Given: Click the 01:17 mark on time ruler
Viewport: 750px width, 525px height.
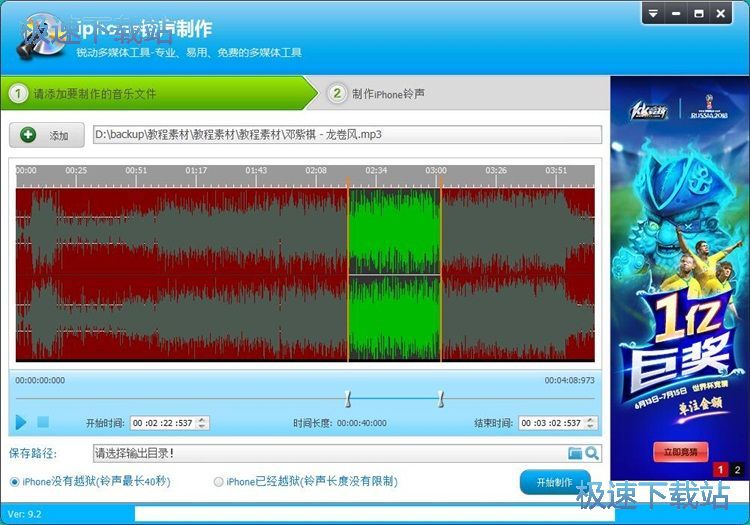Looking at the screenshot, I should coord(196,170).
